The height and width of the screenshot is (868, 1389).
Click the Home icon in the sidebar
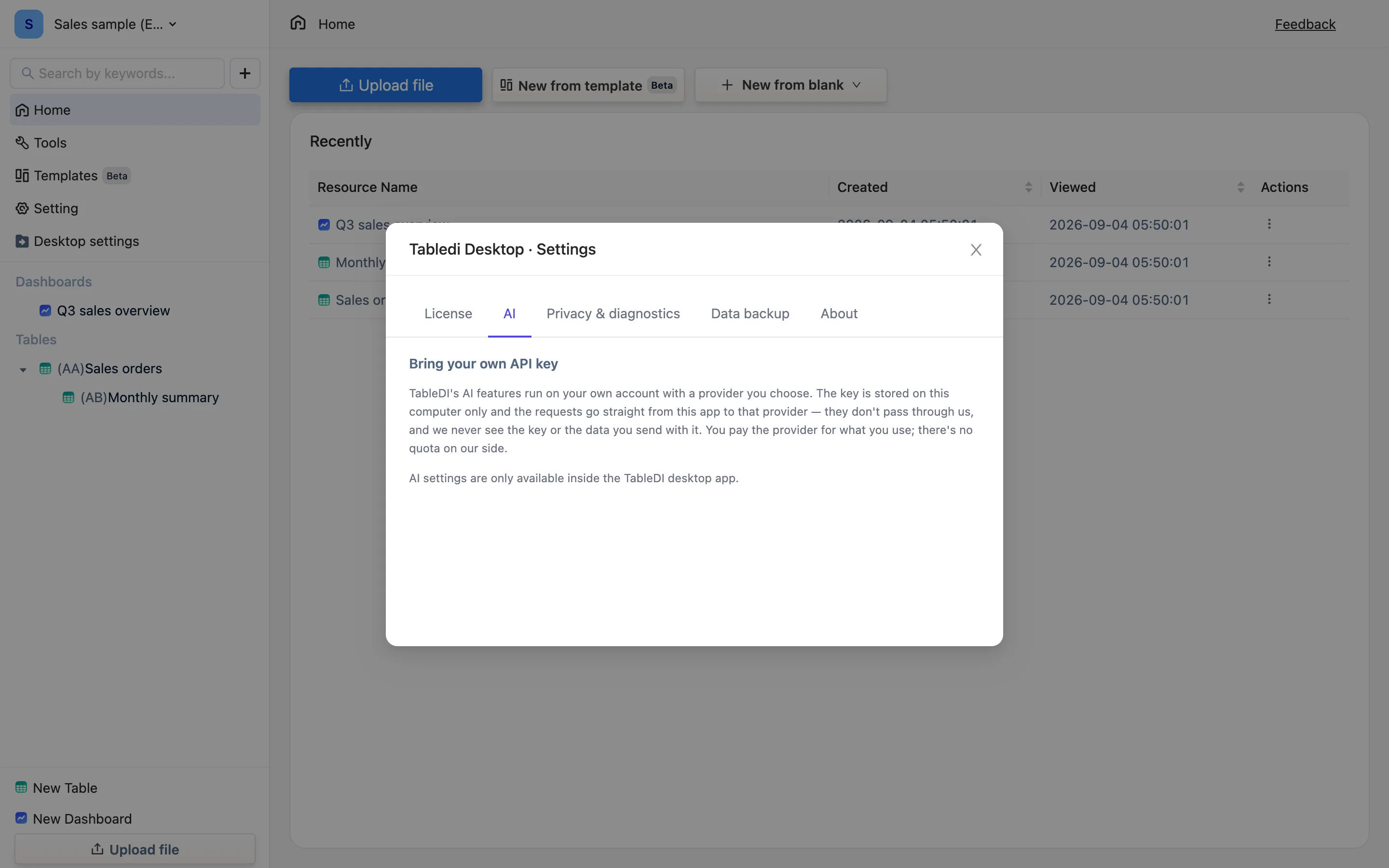click(22, 109)
